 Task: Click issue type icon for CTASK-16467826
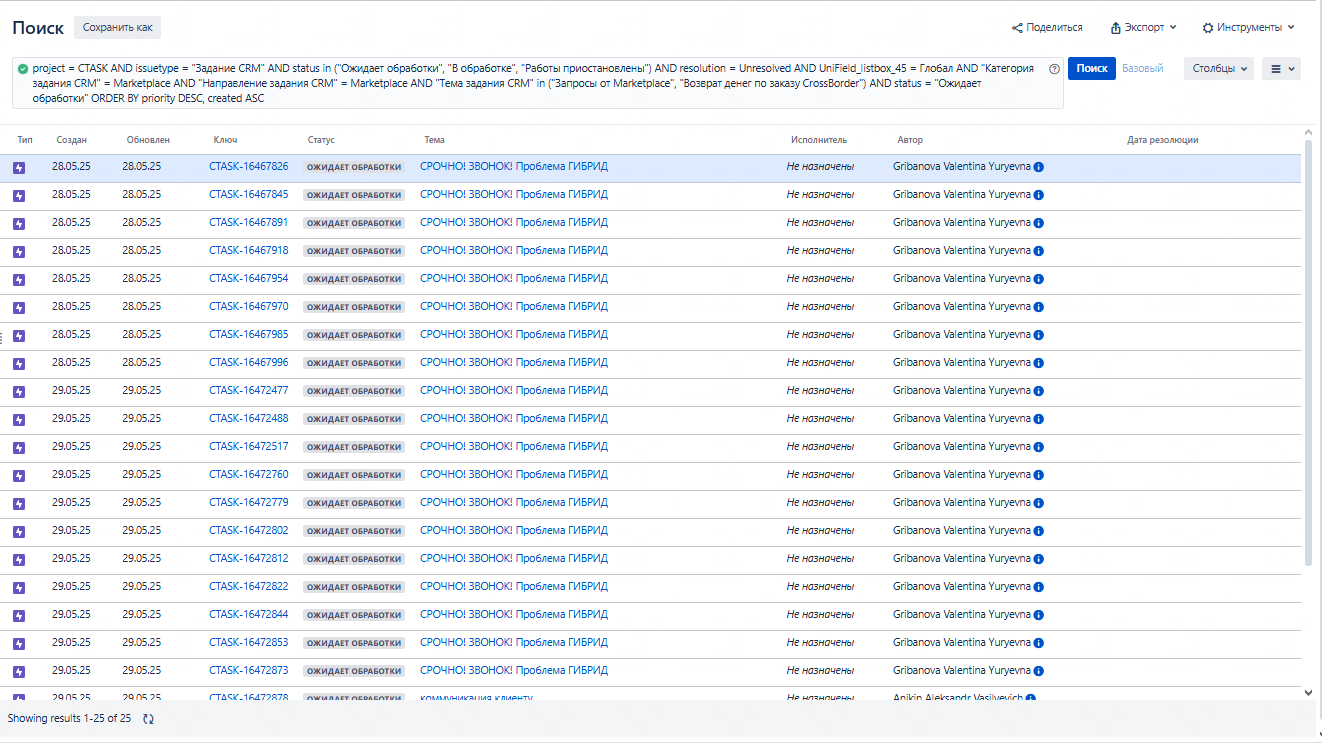[x=19, y=168]
